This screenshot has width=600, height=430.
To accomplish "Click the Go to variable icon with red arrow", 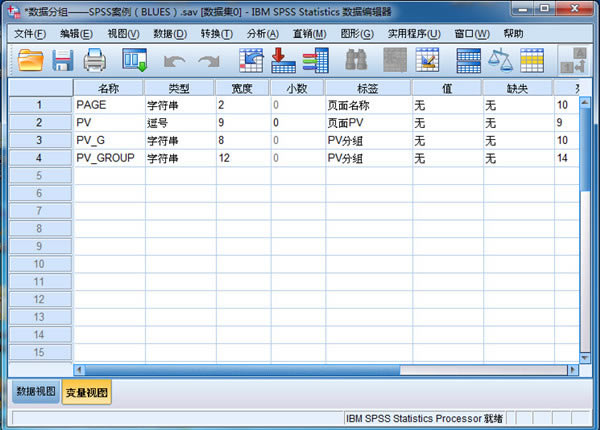I will click(x=283, y=62).
